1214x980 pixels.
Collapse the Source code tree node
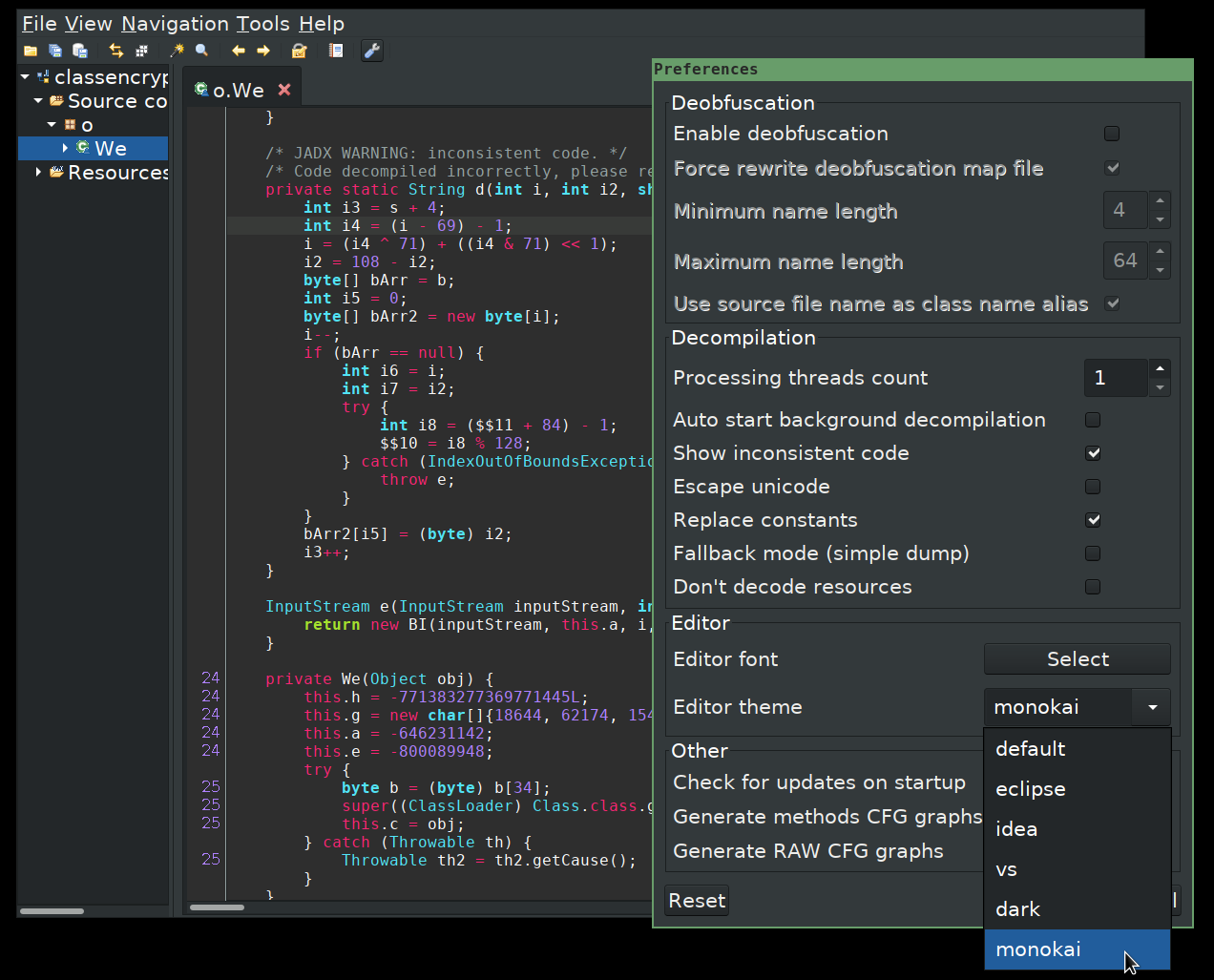(37, 100)
